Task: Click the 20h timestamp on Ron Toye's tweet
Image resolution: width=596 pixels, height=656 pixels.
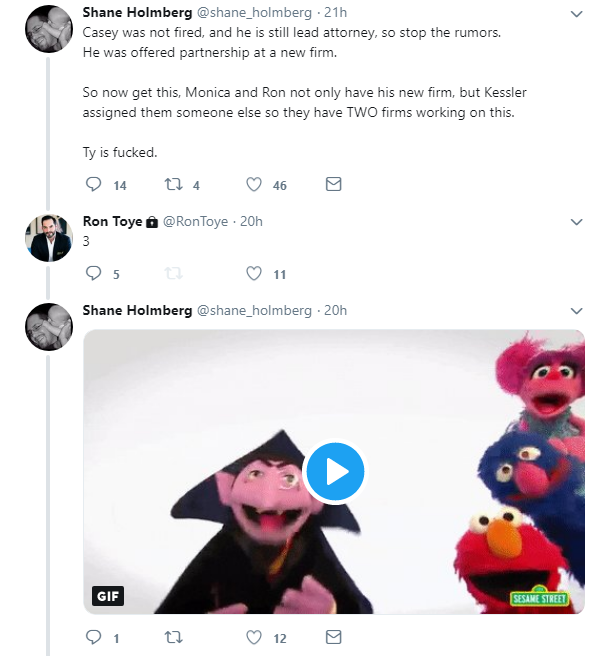Action: [251, 221]
